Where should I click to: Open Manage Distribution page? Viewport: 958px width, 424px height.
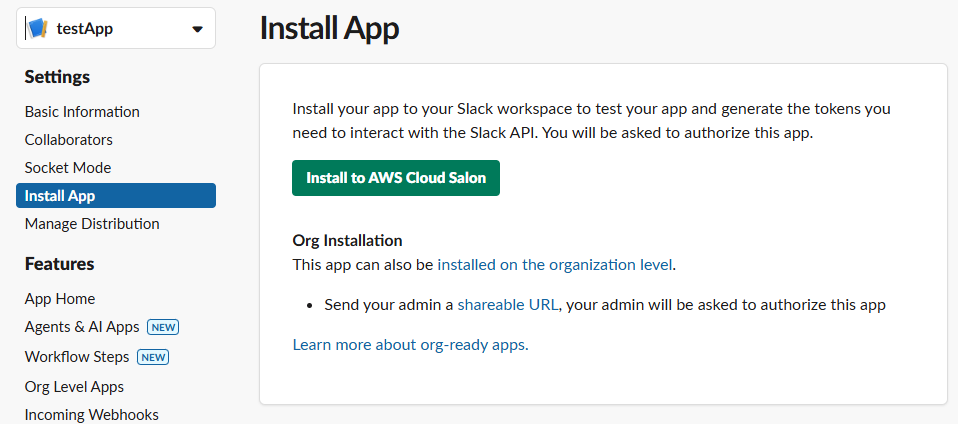[x=92, y=224]
